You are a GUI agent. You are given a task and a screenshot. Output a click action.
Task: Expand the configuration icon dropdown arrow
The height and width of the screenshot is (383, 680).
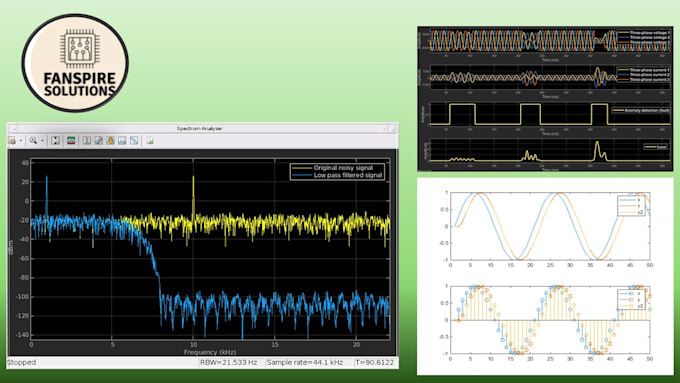(20, 141)
